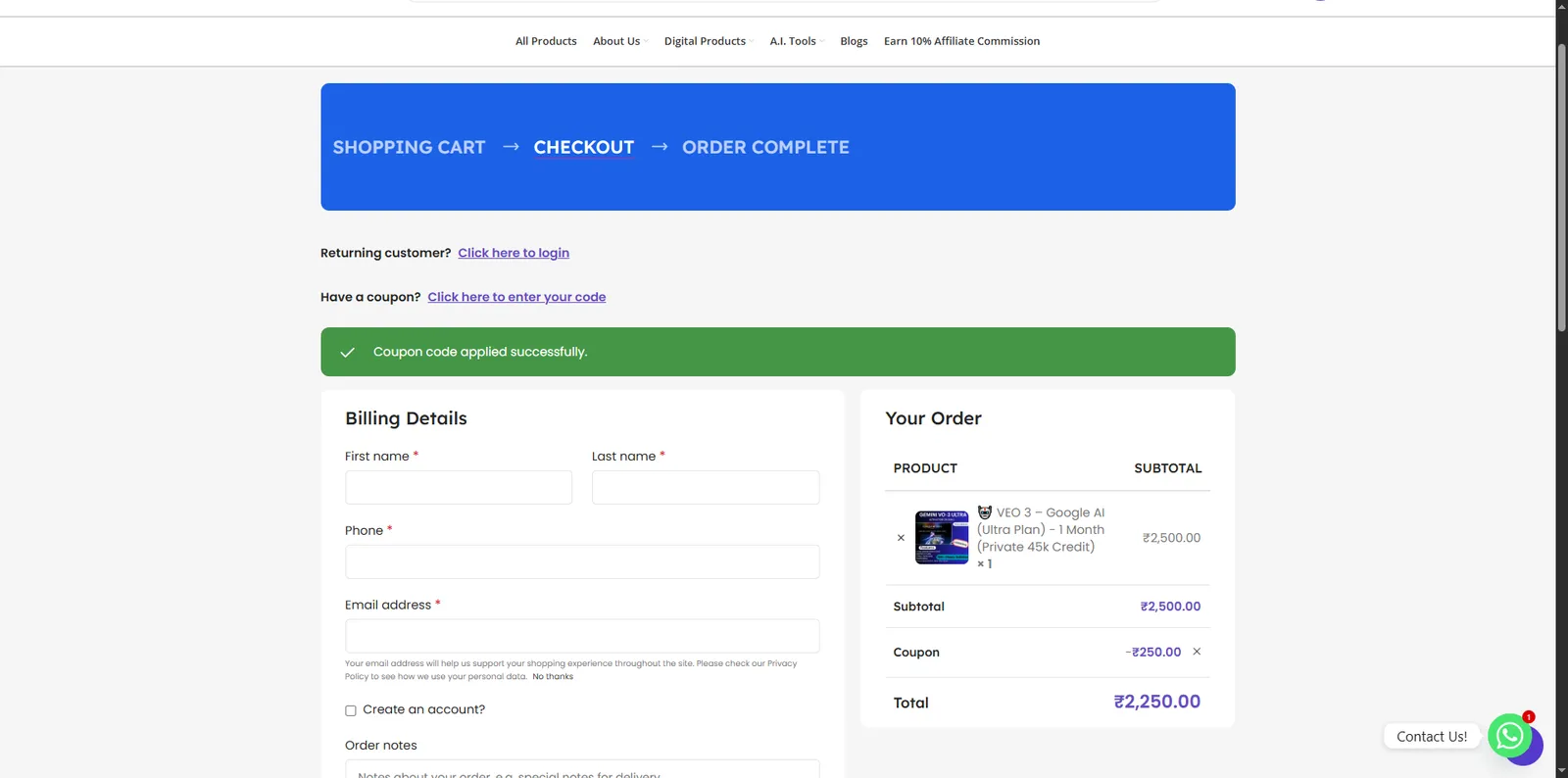Click the VEO 3 Google AI product name
Viewport: 1568px width, 778px height.
(1041, 530)
